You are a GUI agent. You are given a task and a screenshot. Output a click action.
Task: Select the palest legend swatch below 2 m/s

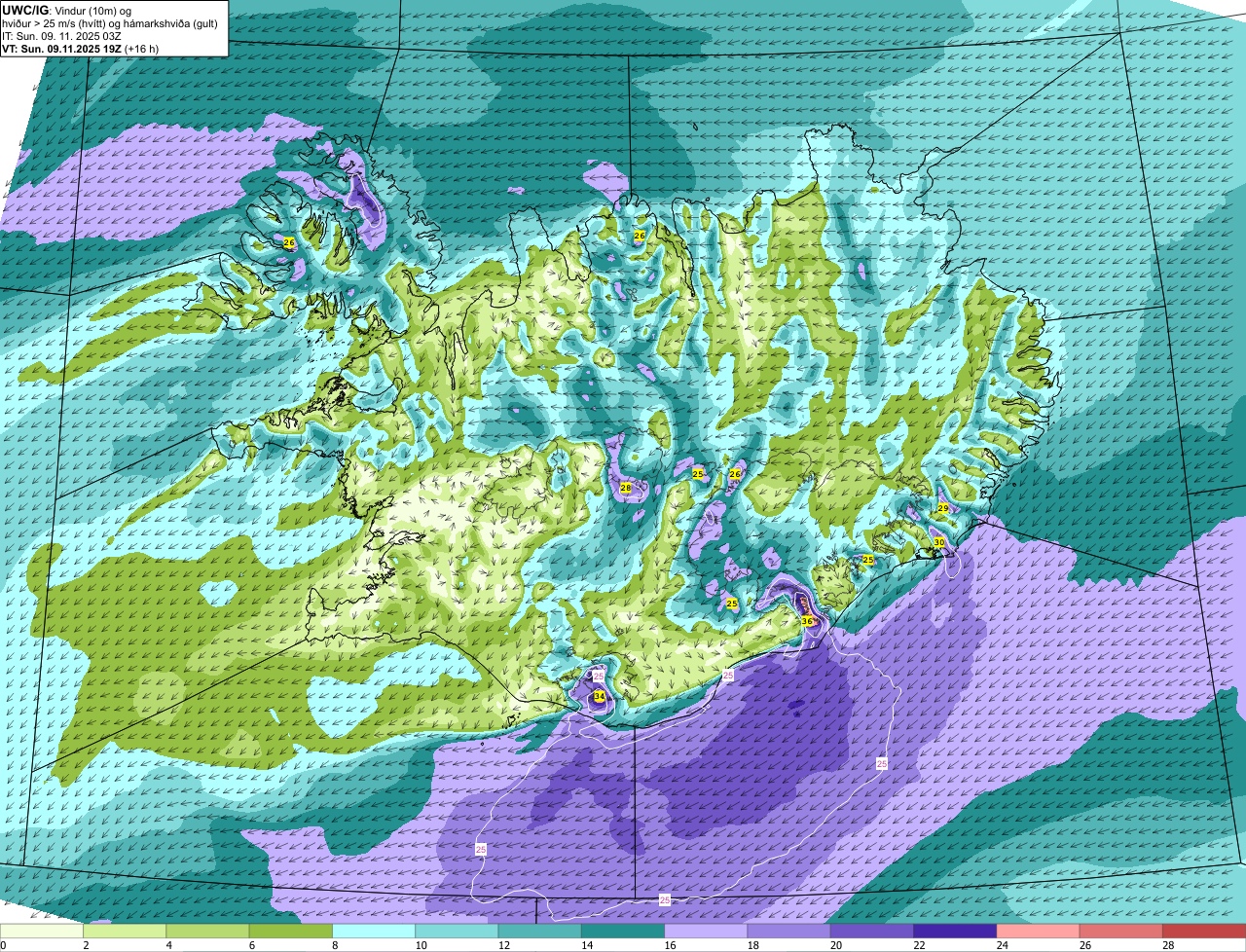point(42,931)
